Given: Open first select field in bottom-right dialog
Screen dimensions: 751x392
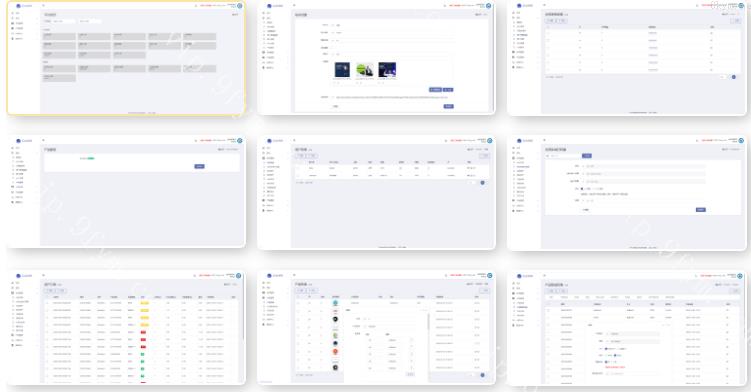Looking at the screenshot, I should [x=633, y=334].
